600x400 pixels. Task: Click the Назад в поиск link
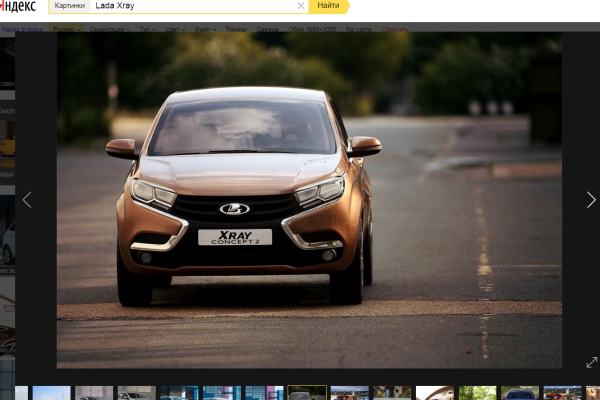pyautogui.click(x=23, y=29)
